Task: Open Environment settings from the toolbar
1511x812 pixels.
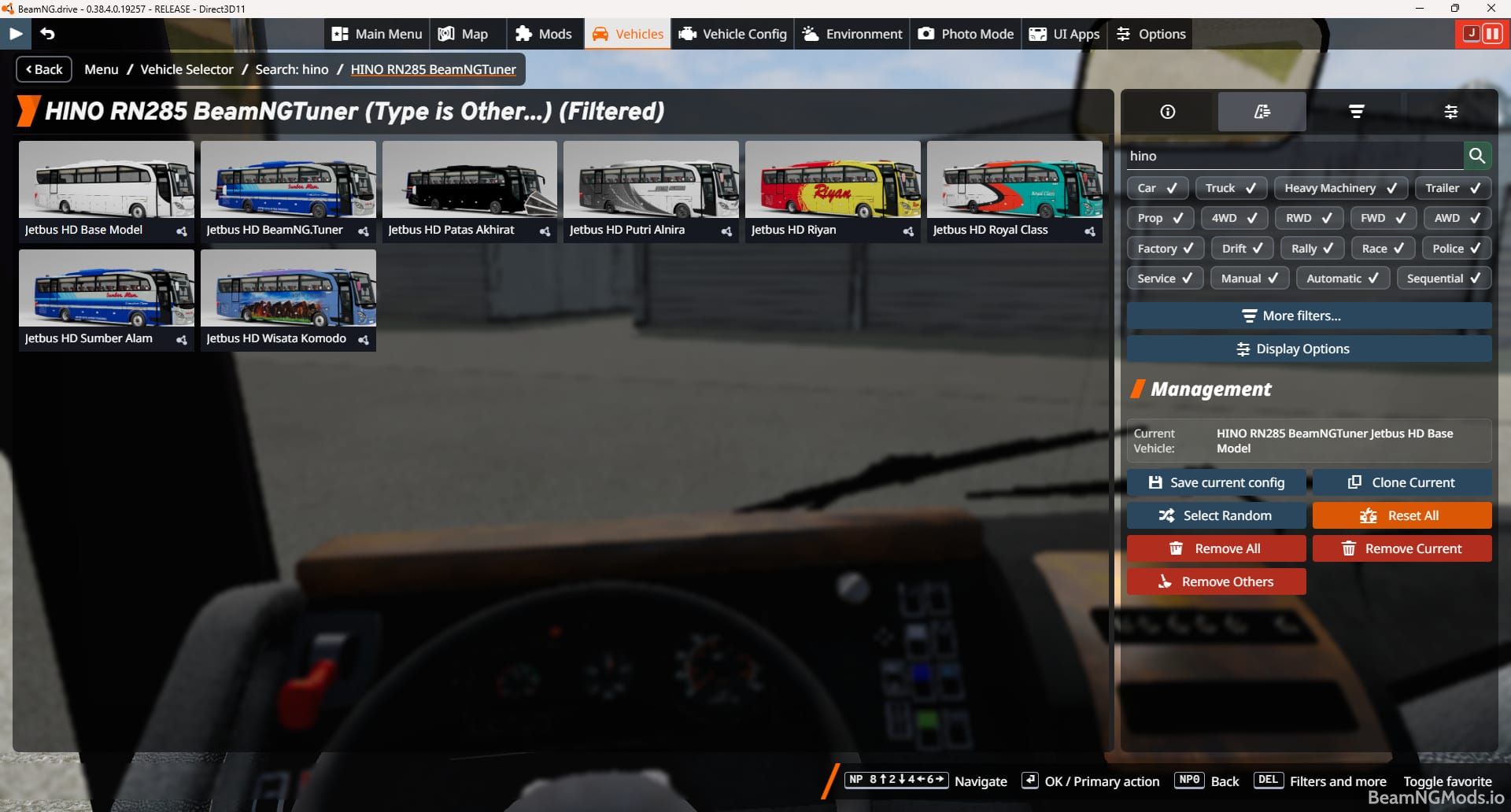Action: [x=851, y=34]
